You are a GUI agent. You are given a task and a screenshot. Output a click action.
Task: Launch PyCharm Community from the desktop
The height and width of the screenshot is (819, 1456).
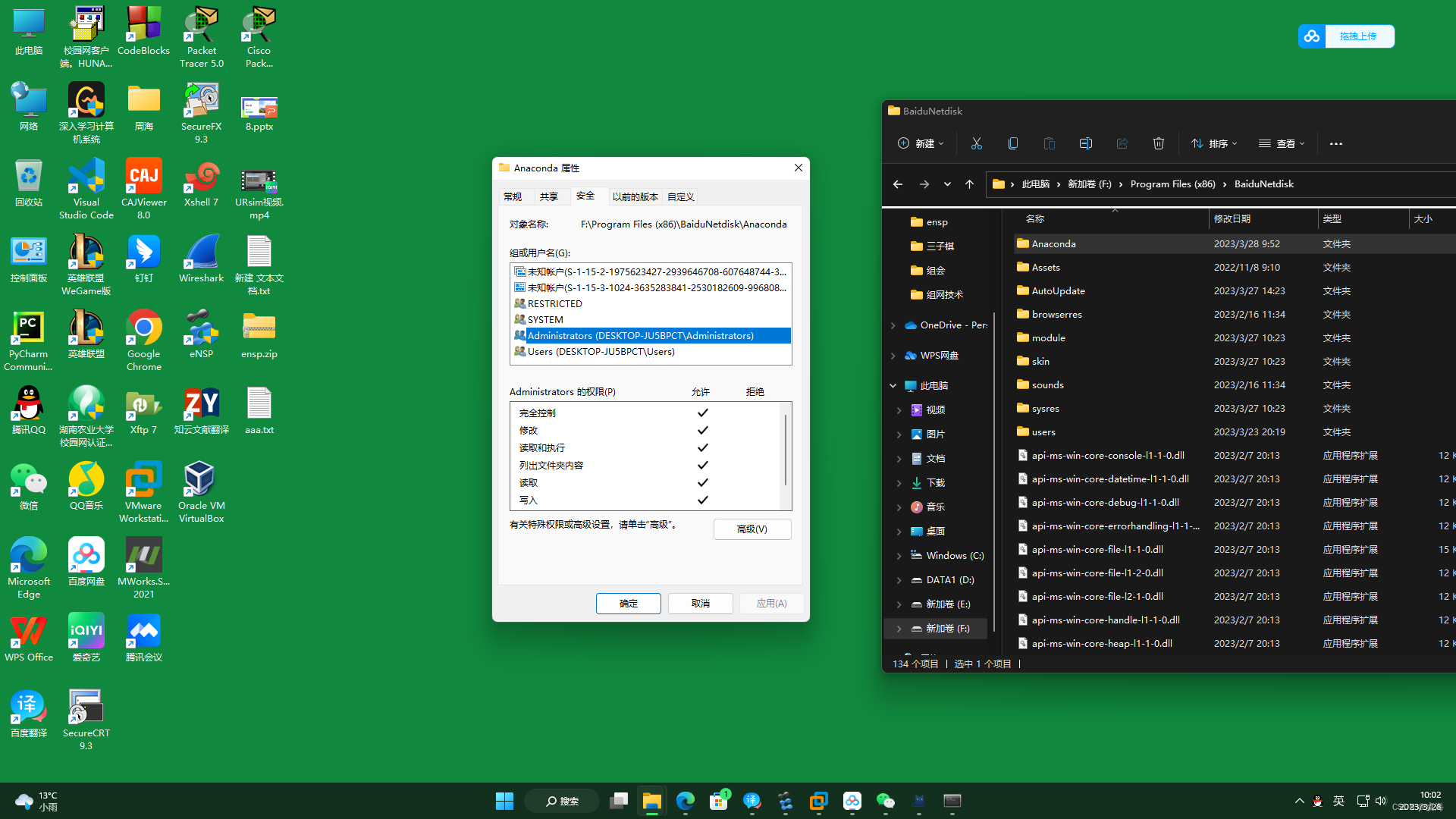tap(28, 325)
